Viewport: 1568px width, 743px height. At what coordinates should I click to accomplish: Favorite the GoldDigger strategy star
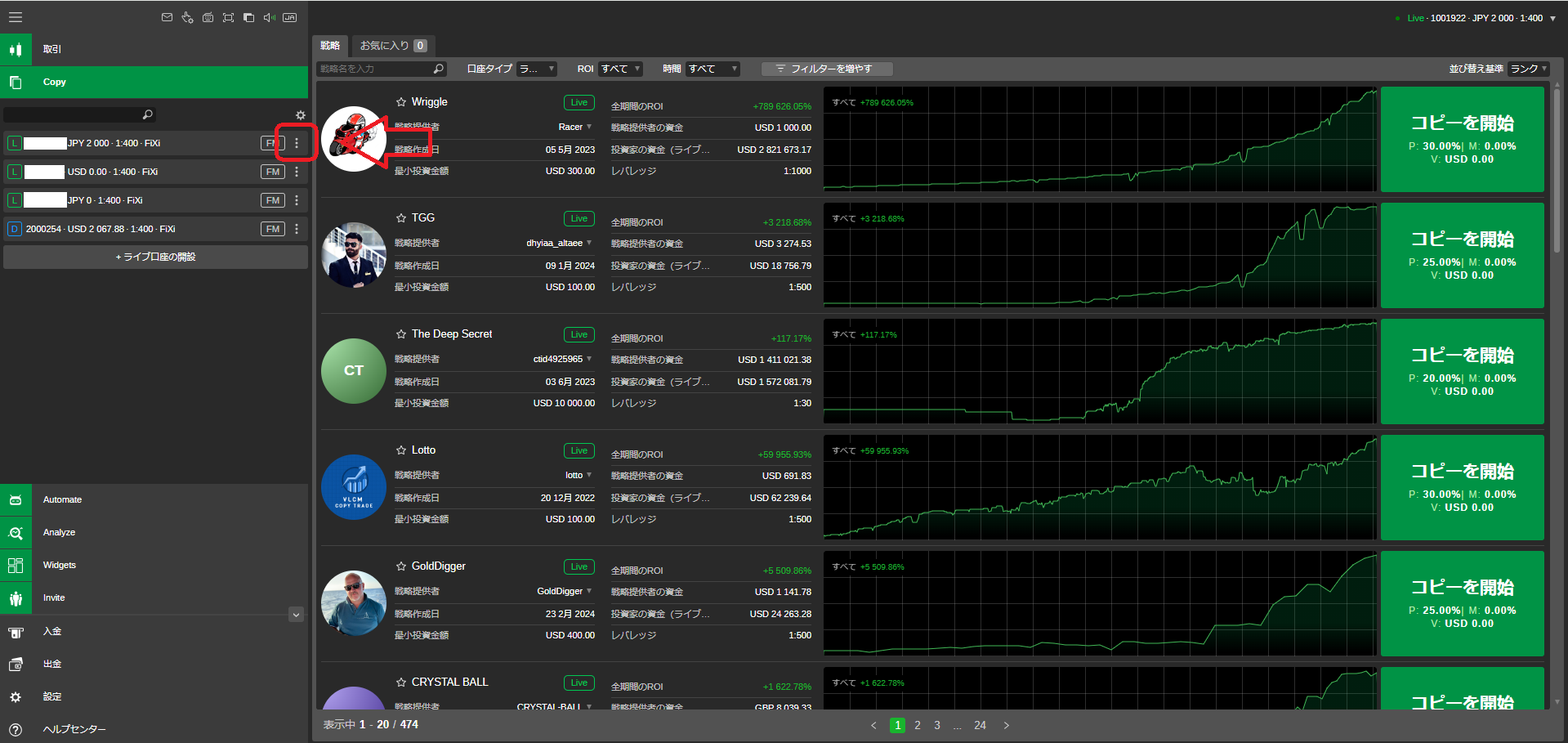(x=401, y=566)
